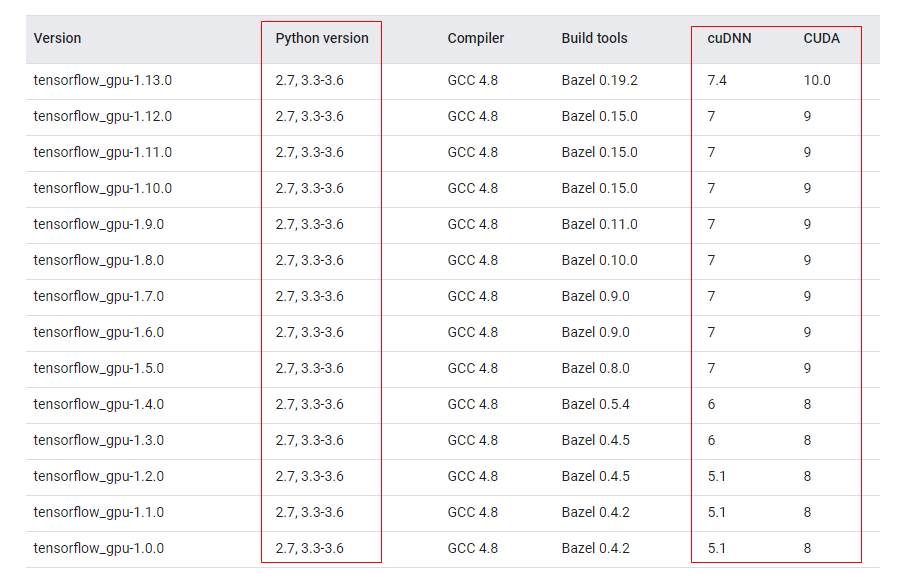Click Python 2.7, 3.3-3.6 in 1.0.0 row
The width and height of the screenshot is (911, 587).
click(x=310, y=549)
